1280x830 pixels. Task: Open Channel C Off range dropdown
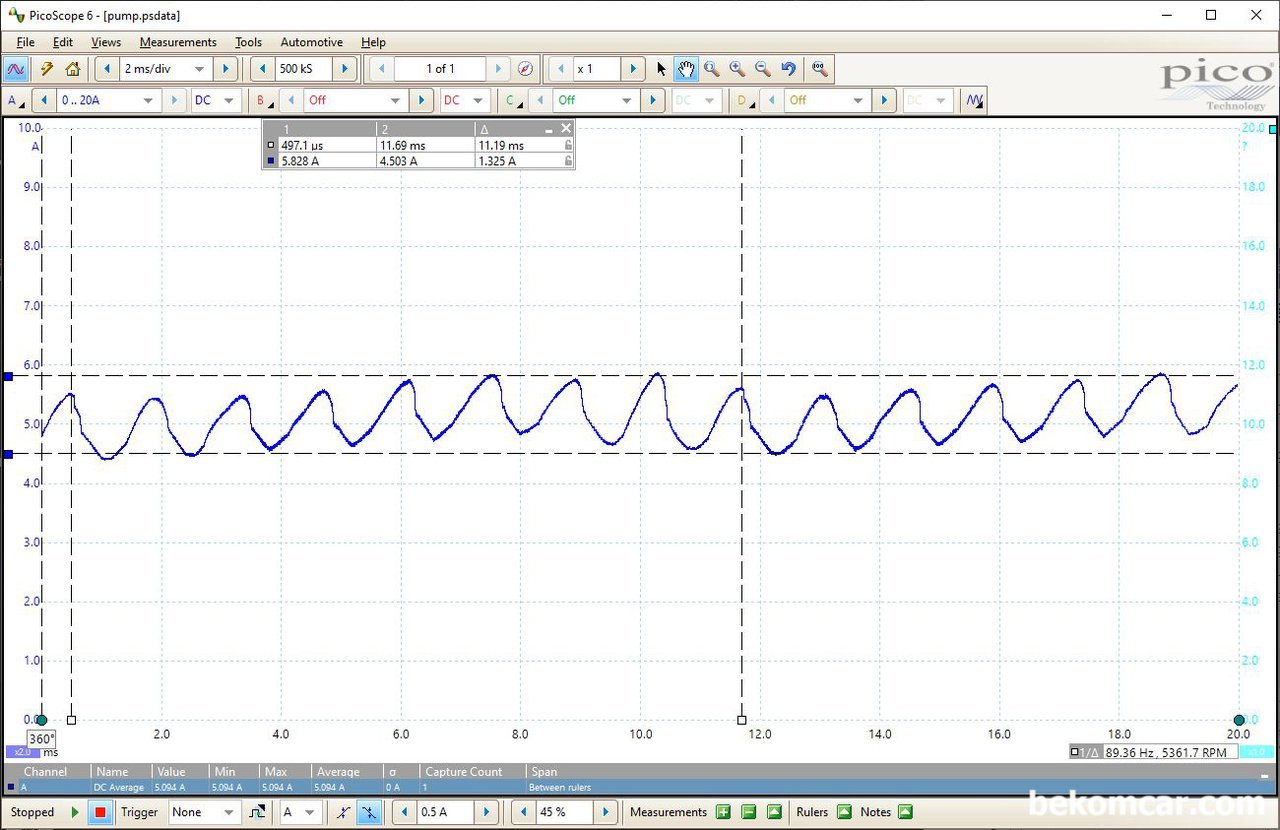(x=597, y=100)
